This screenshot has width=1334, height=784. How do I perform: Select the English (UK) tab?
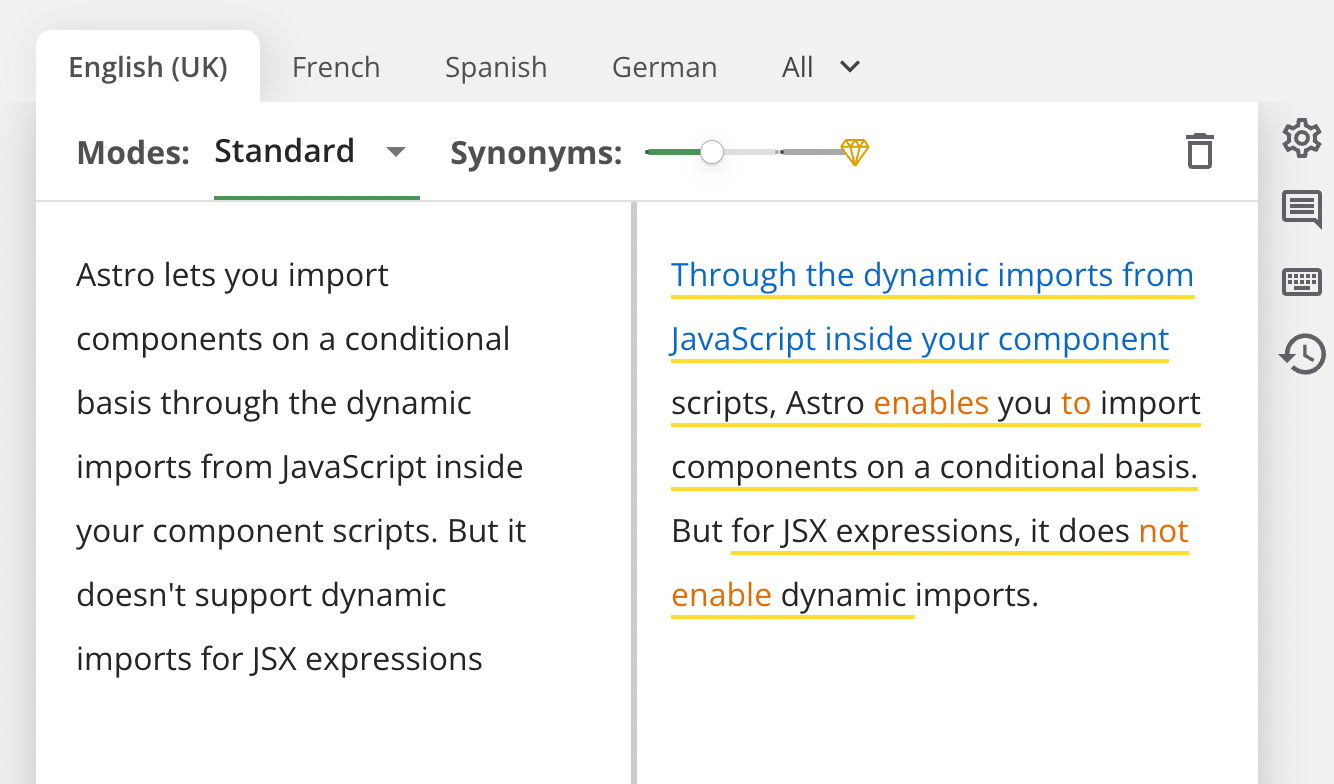coord(148,67)
